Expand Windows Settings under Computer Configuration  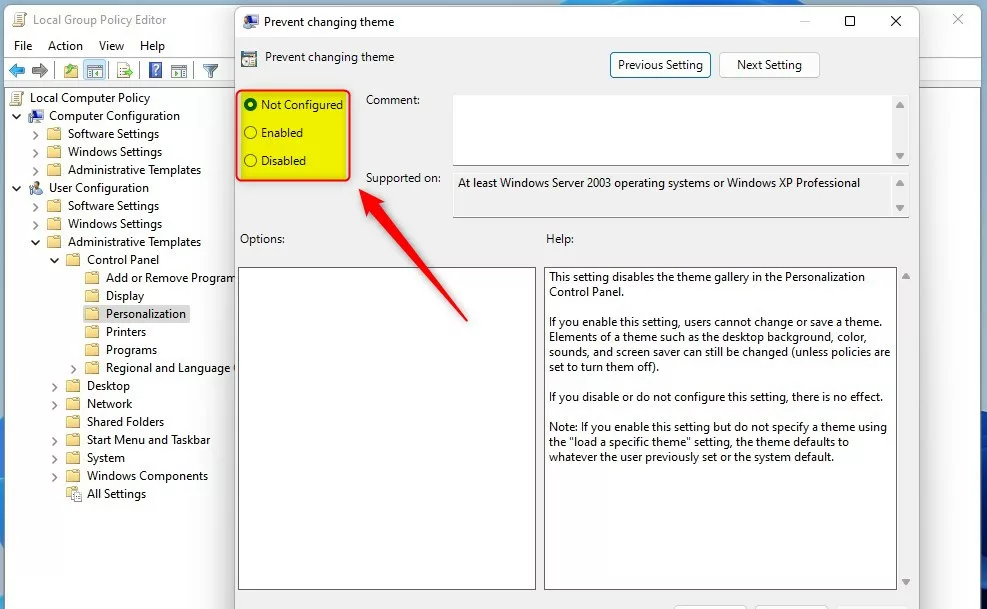tap(36, 152)
